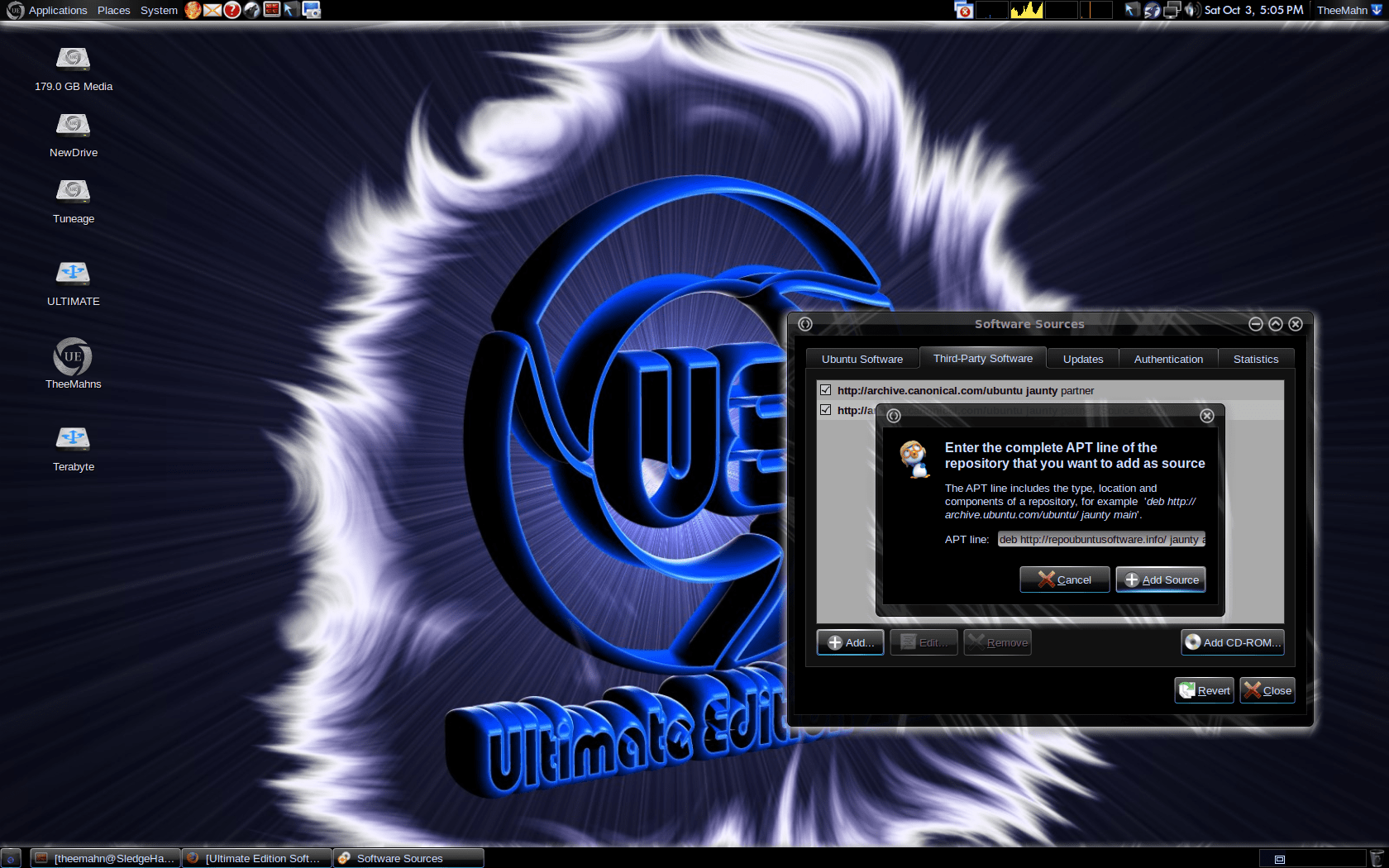Click the show desktop button in bottom panel

(x=11, y=858)
